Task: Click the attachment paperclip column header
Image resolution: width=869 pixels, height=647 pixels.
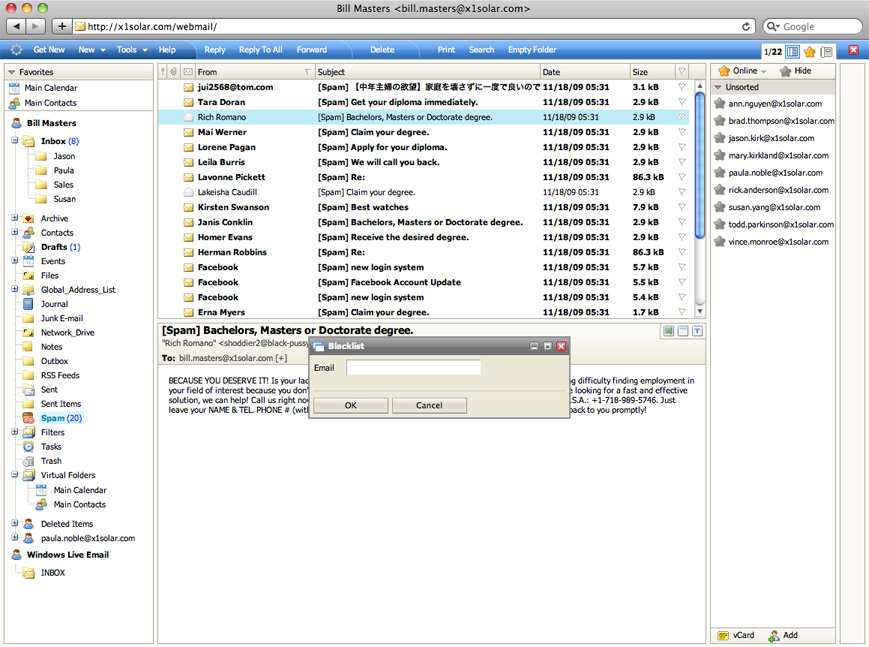Action: 174,72
